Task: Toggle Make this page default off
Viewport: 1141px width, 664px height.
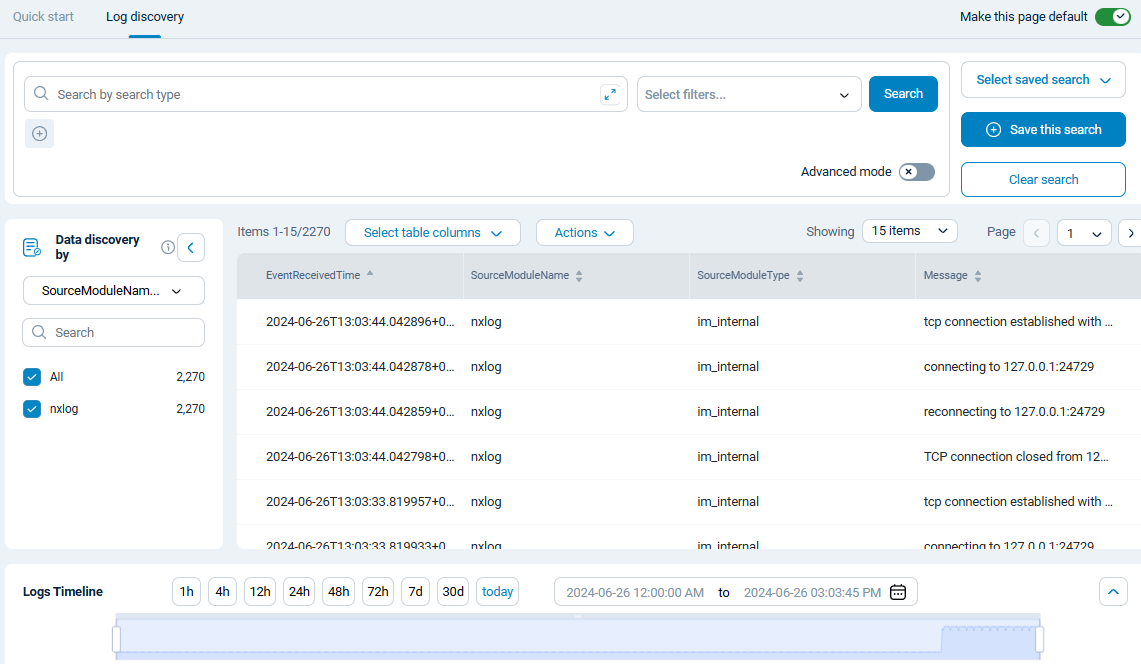Action: coord(1112,16)
